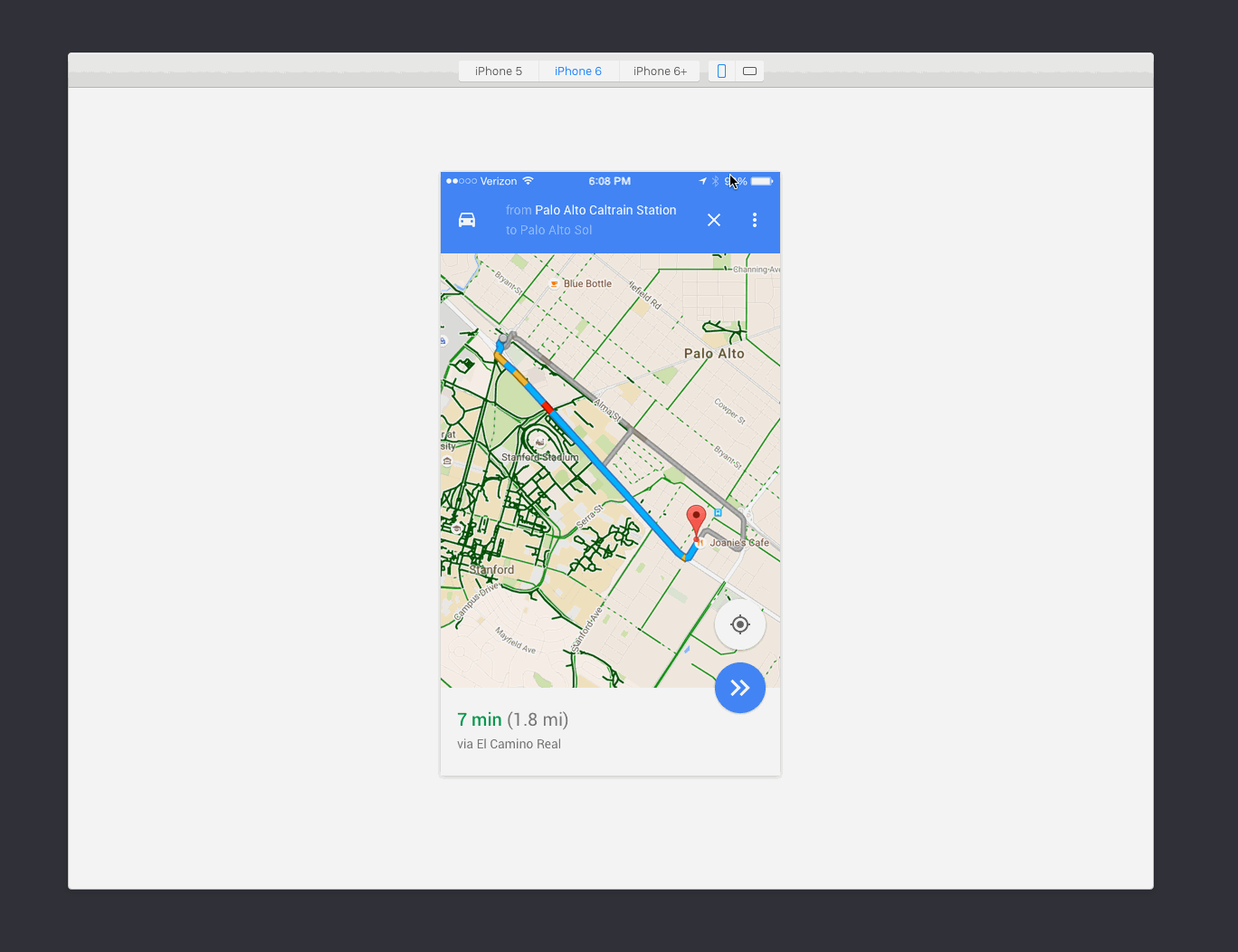Tap the Cowper St street label
Screen dimensions: 1238x952
point(729,411)
